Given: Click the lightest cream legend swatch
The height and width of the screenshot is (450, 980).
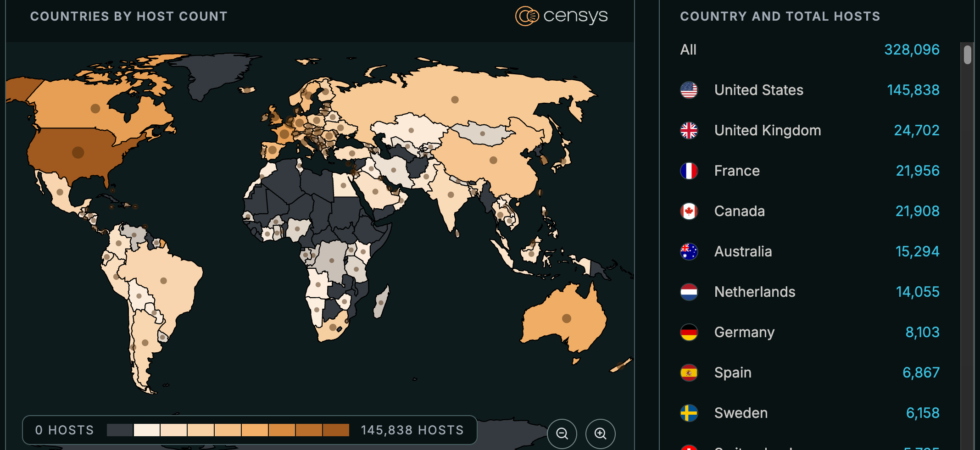Looking at the screenshot, I should tap(147, 430).
